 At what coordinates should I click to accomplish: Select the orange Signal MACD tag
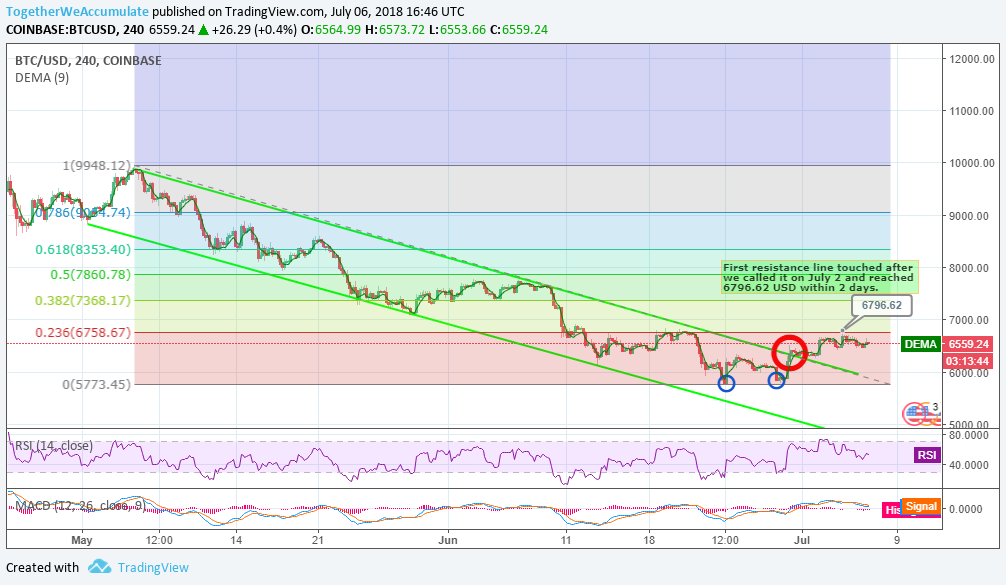[x=921, y=506]
